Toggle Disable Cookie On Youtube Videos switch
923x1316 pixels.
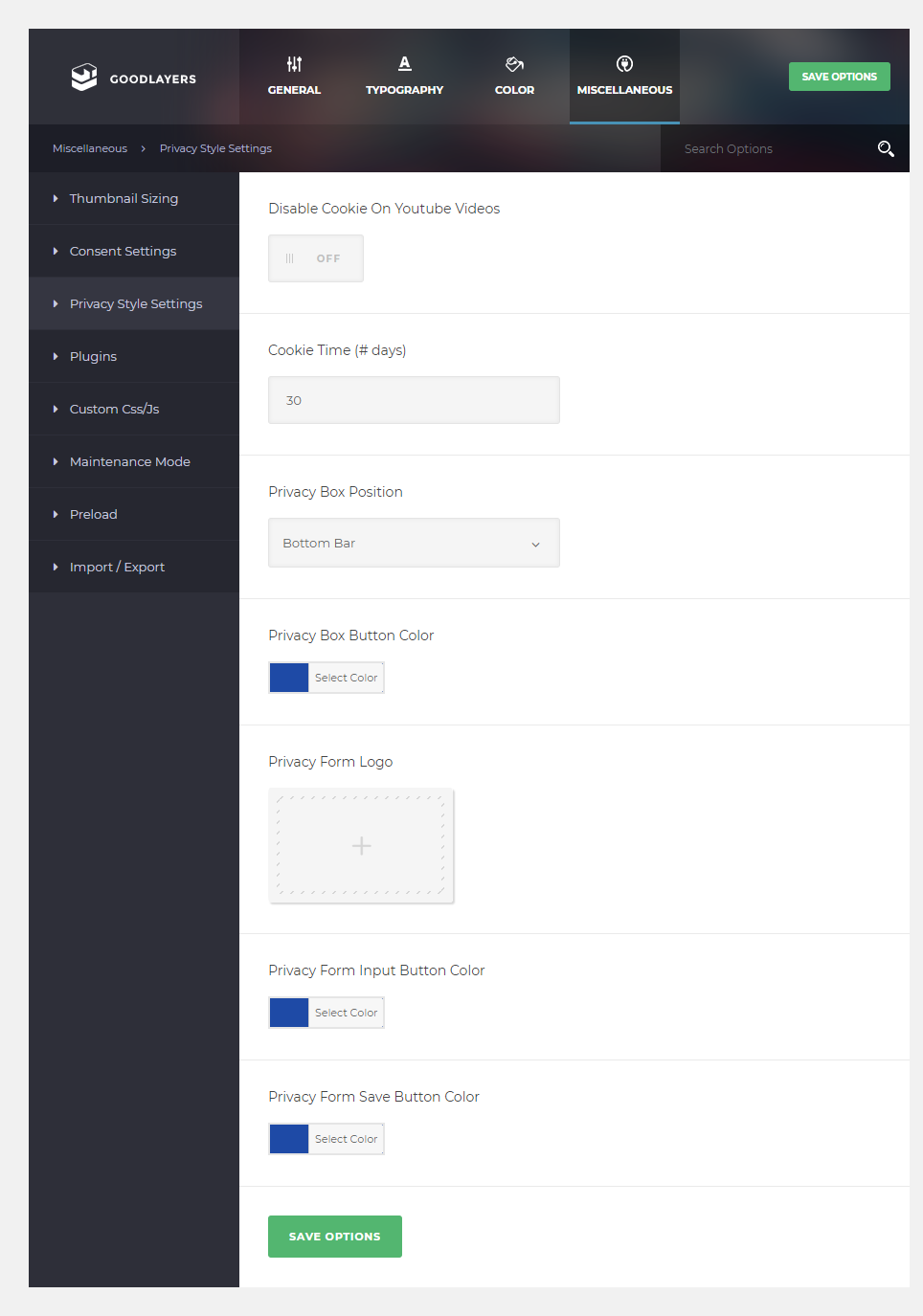point(316,258)
